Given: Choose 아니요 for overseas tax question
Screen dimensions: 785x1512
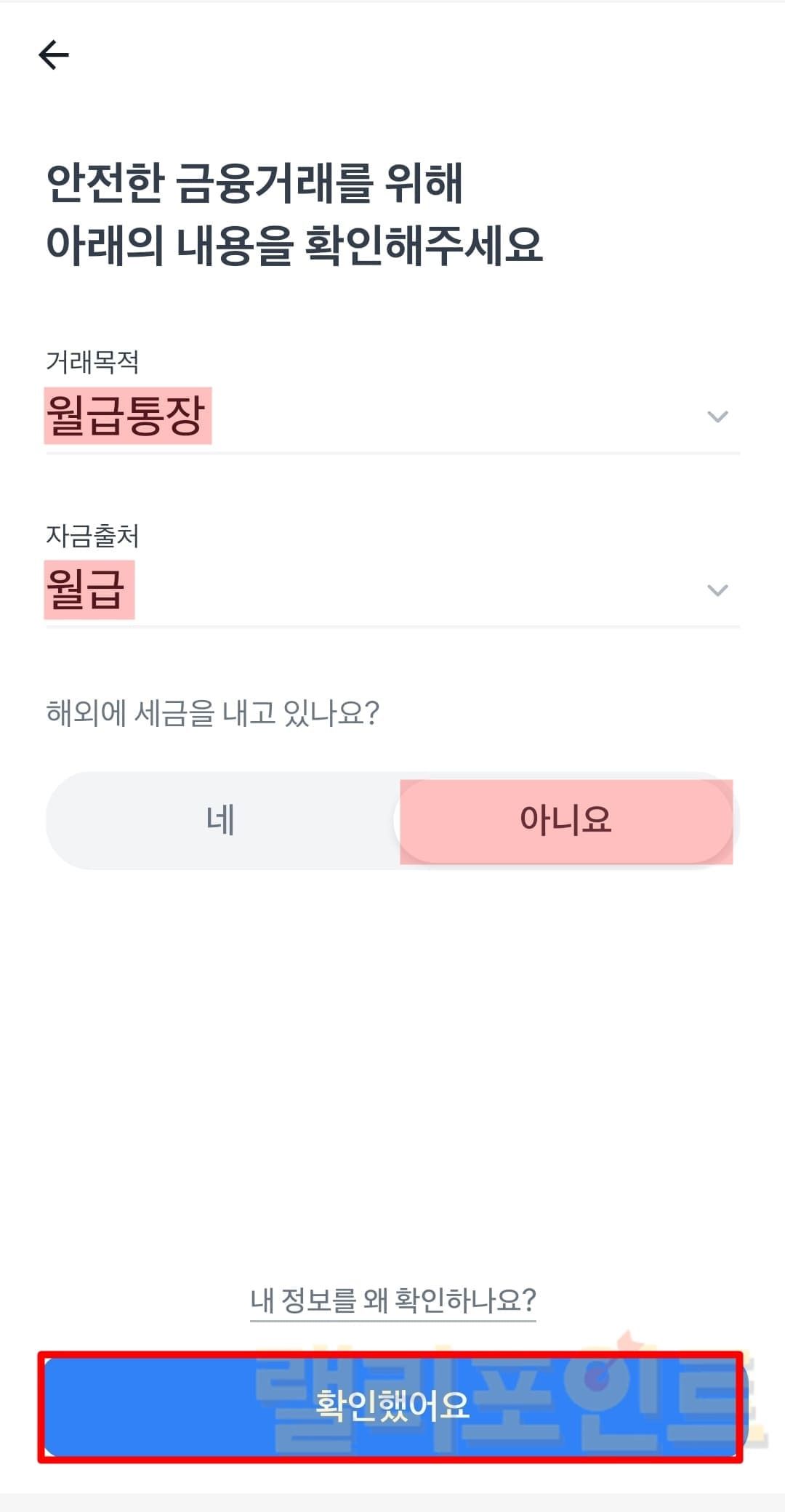Looking at the screenshot, I should (x=565, y=821).
